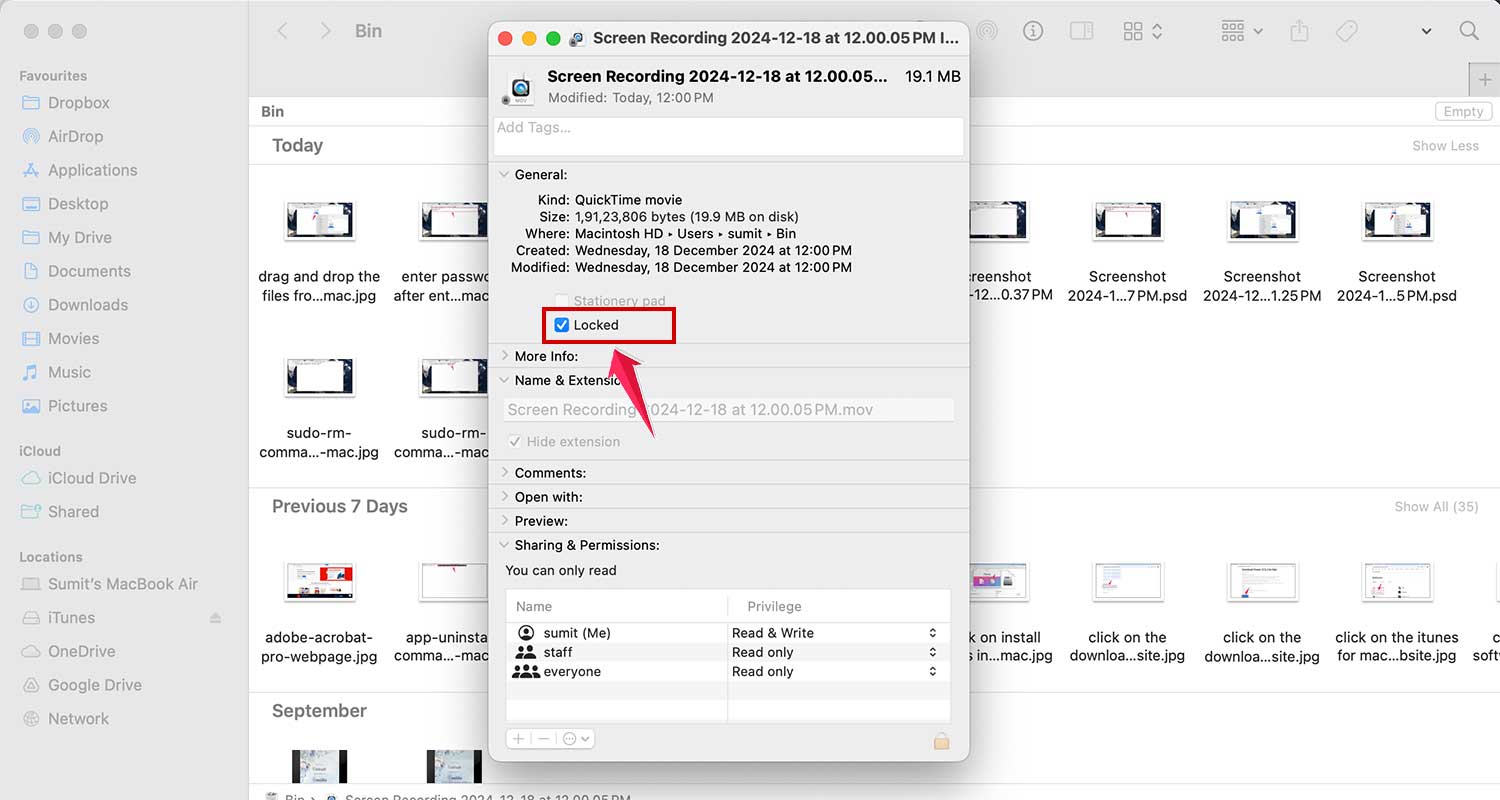
Task: Click the Empty button for the Bin
Action: pos(1463,111)
